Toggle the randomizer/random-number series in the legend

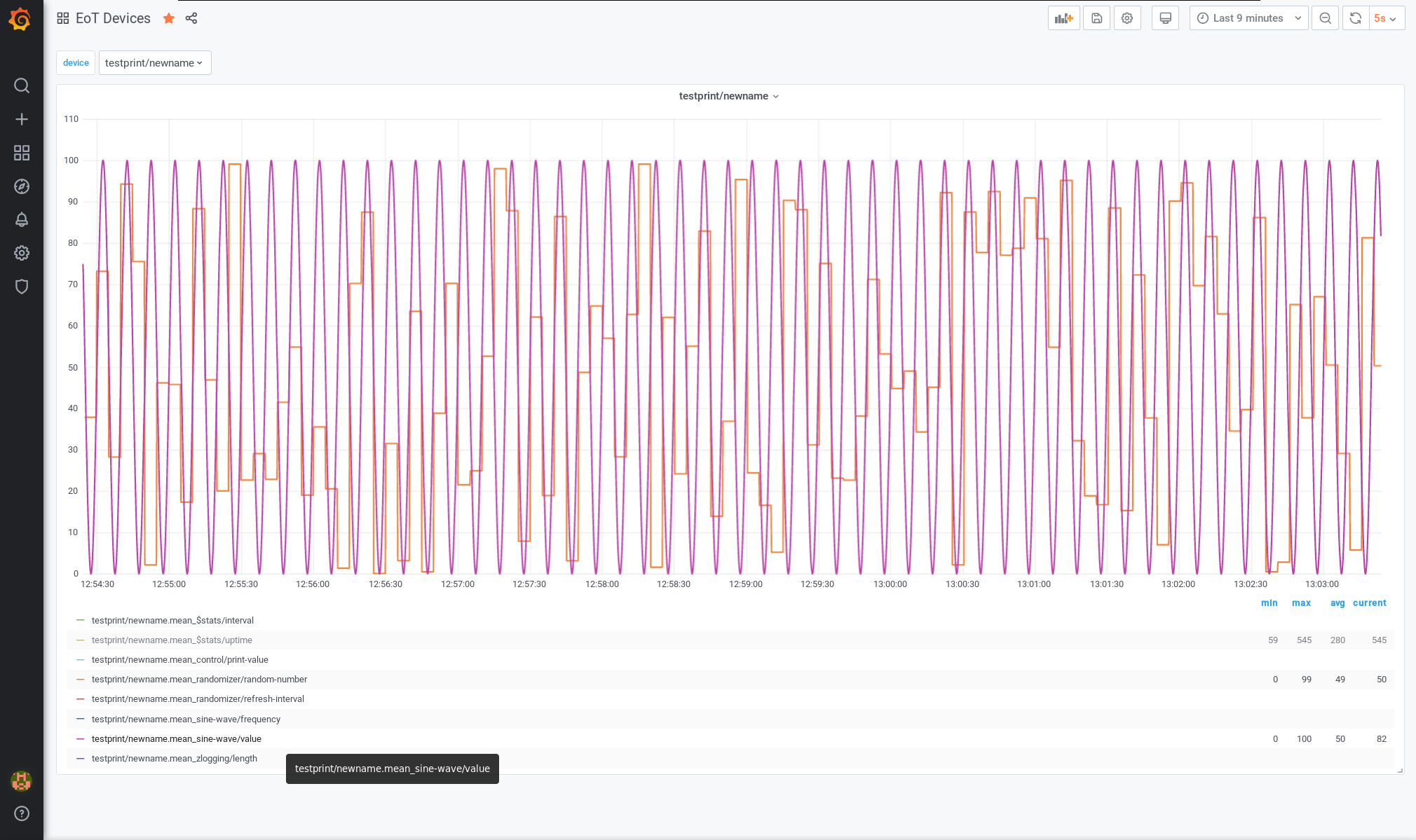199,680
